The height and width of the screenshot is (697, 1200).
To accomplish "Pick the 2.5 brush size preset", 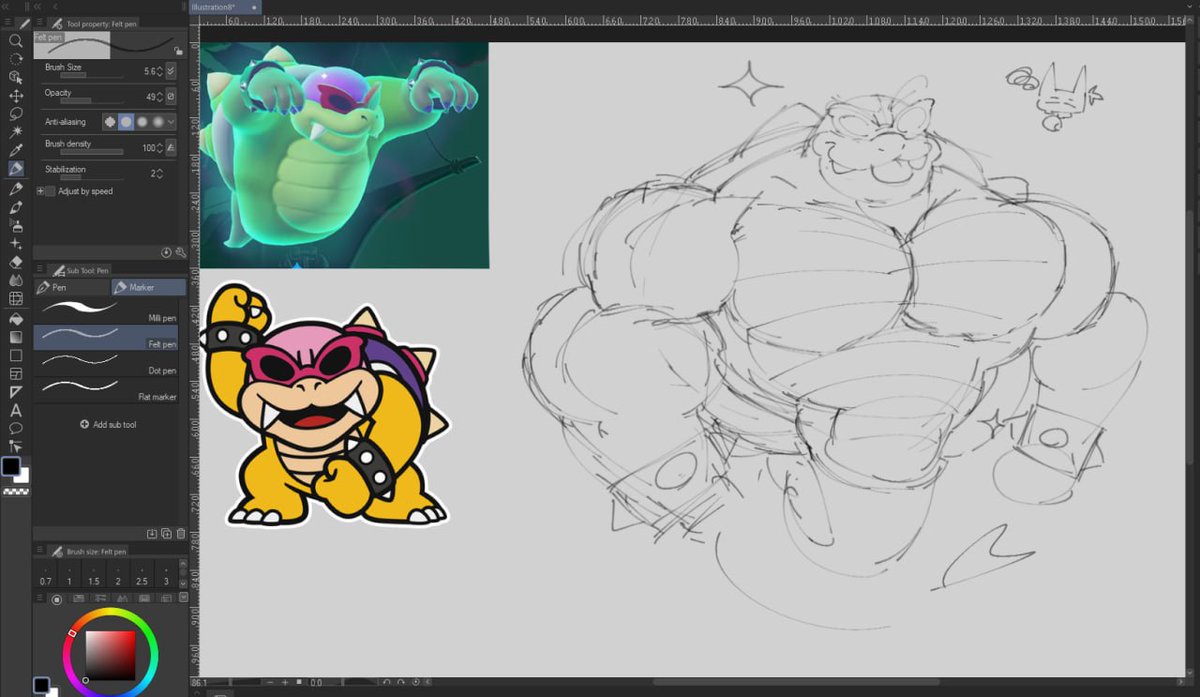I will (x=142, y=576).
